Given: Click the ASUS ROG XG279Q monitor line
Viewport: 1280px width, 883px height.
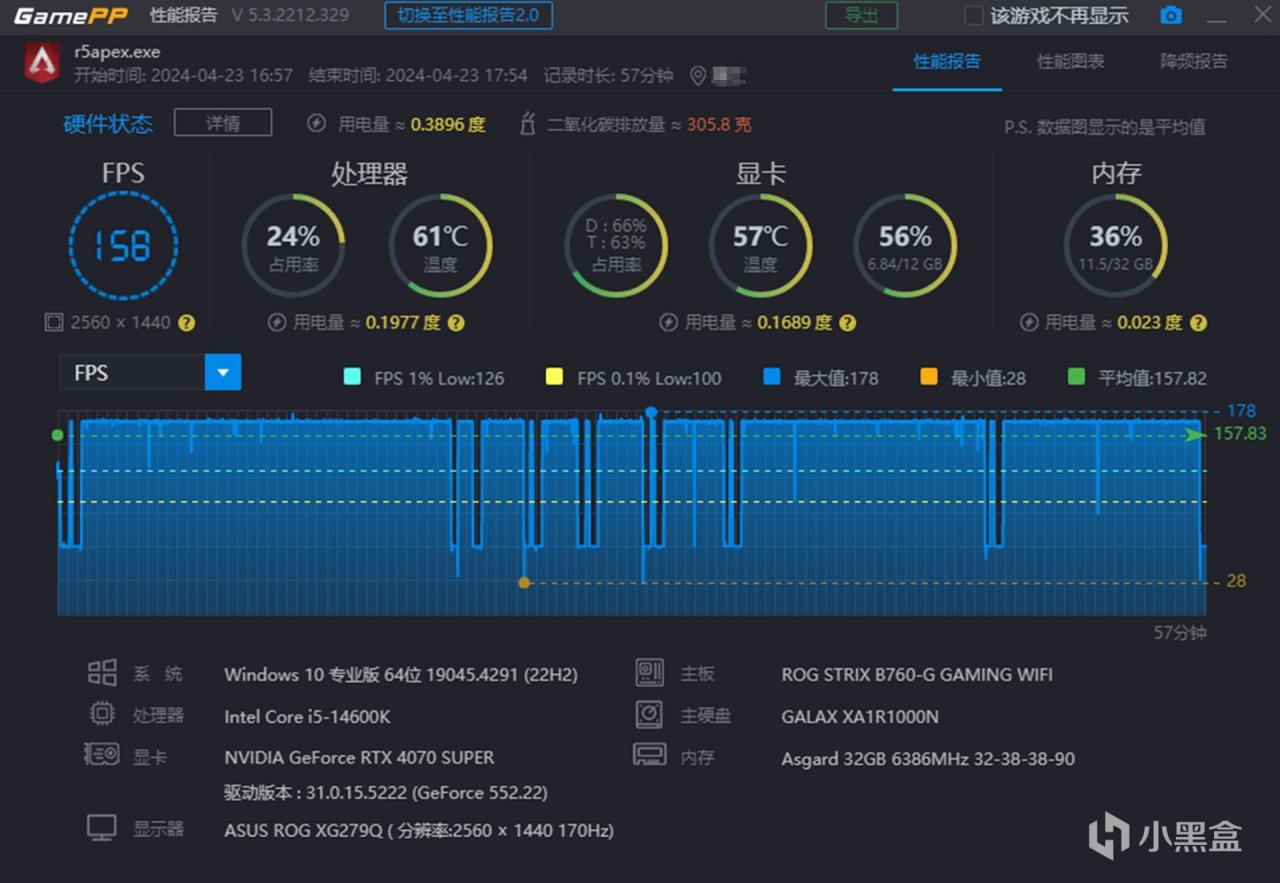Looking at the screenshot, I should [x=419, y=830].
